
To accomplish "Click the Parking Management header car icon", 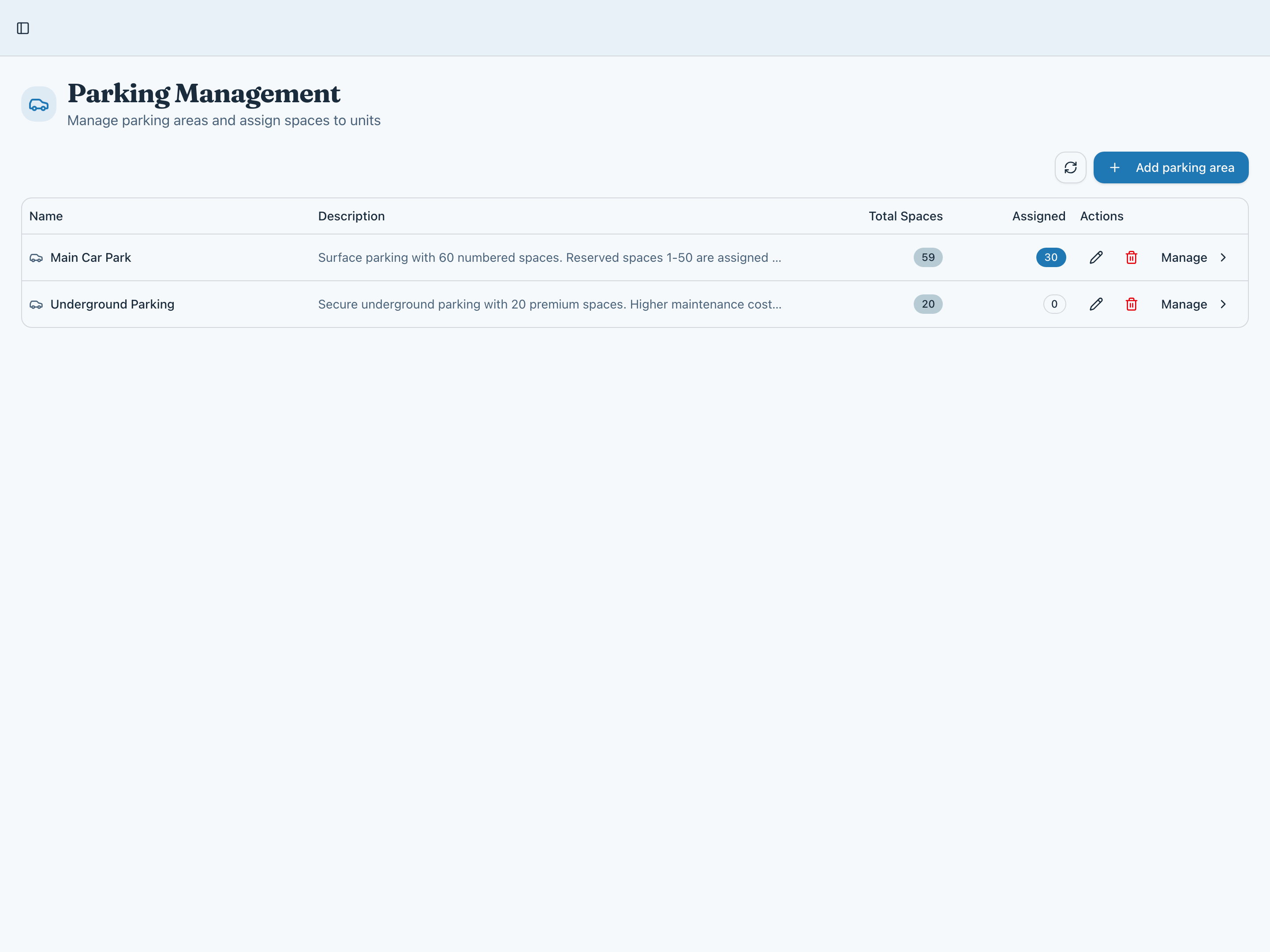I will pos(39,104).
